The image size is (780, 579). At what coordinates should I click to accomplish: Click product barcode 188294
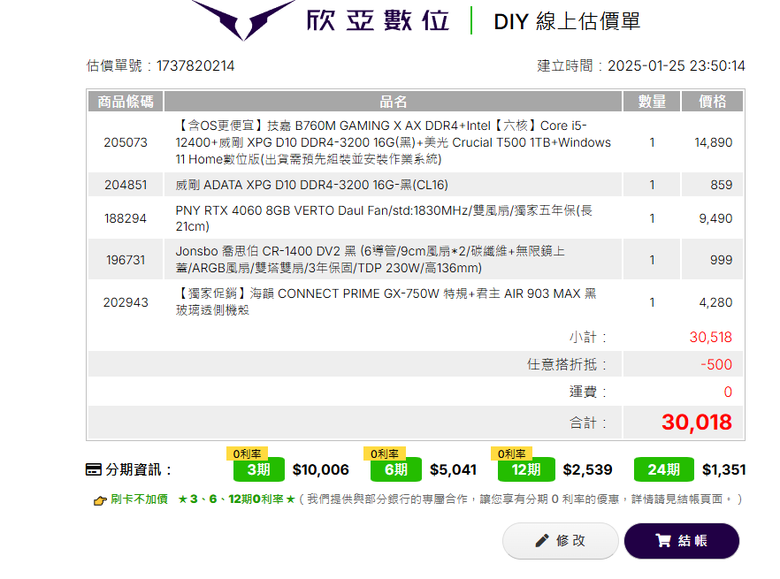coord(125,218)
